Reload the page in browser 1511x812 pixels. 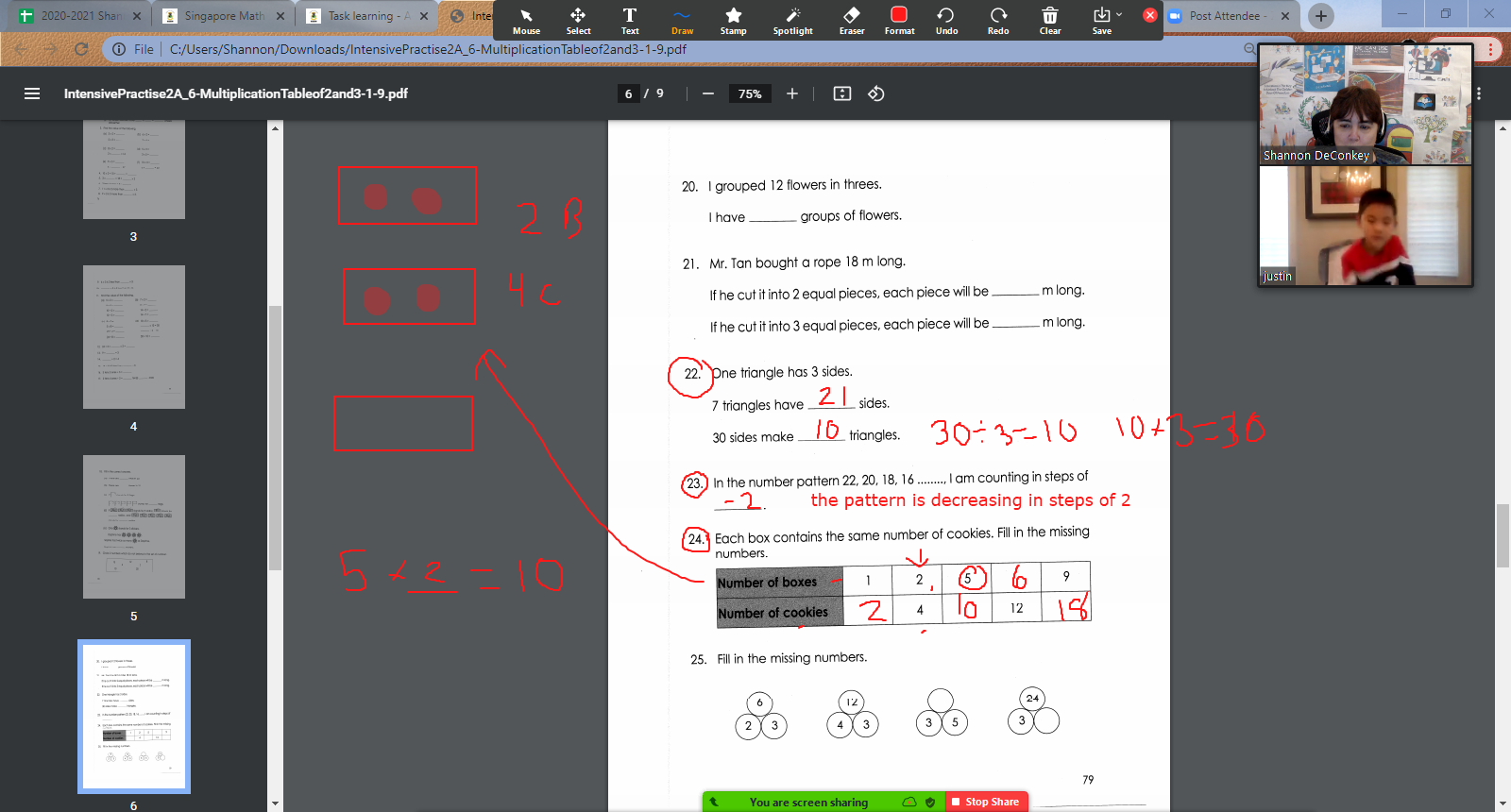81,49
